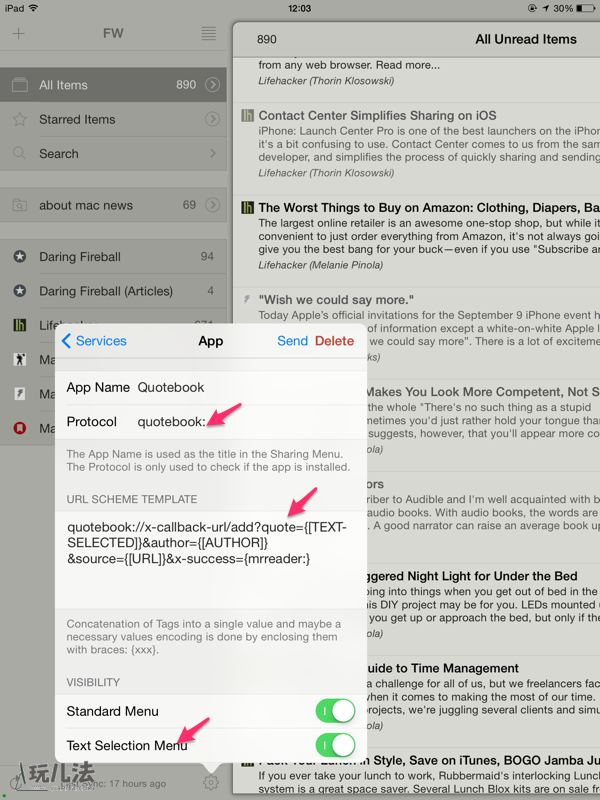Check the battery indicator in the status bar

[587, 8]
